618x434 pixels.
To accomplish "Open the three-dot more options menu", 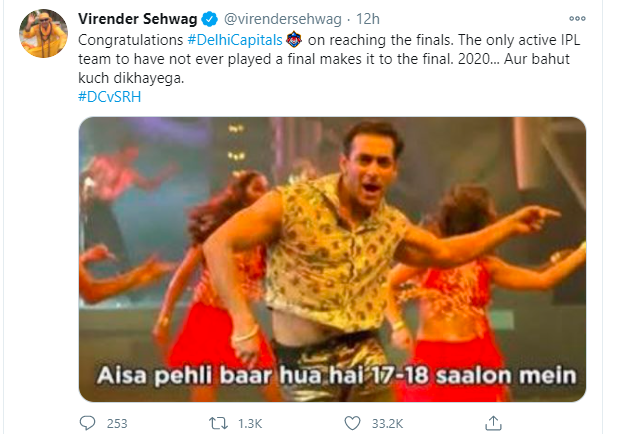I will (x=577, y=19).
